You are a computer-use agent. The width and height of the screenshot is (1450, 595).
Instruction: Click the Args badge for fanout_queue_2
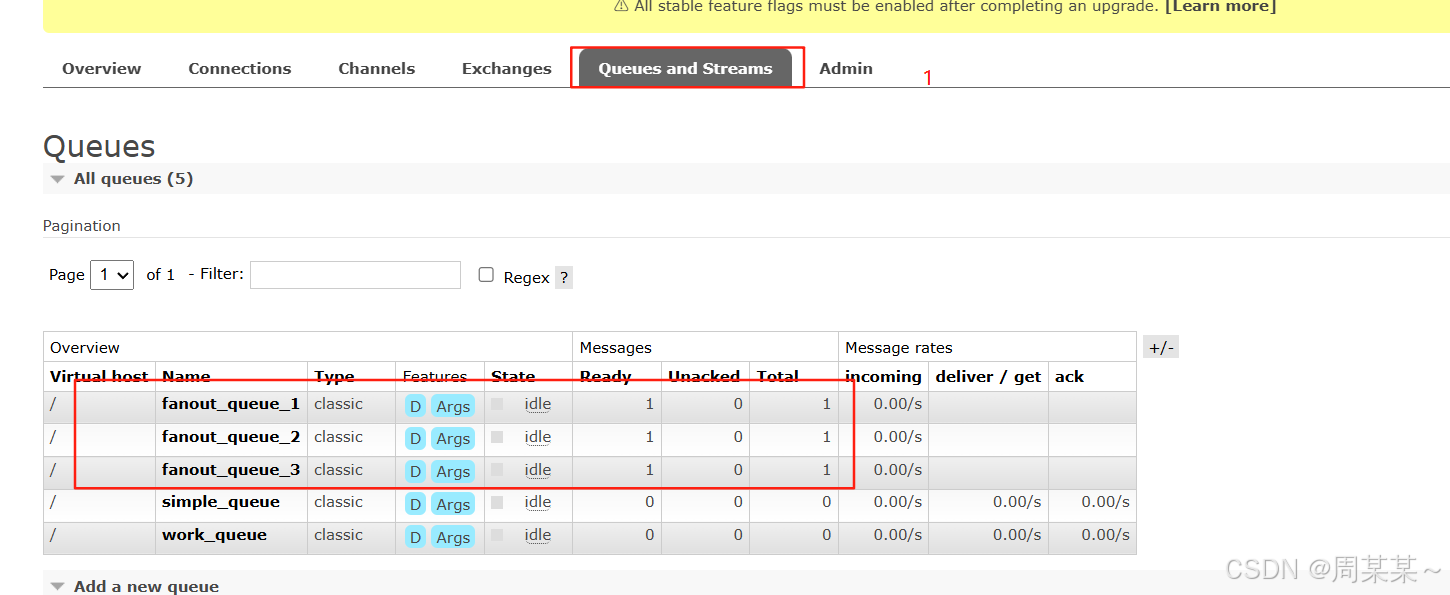coord(453,438)
